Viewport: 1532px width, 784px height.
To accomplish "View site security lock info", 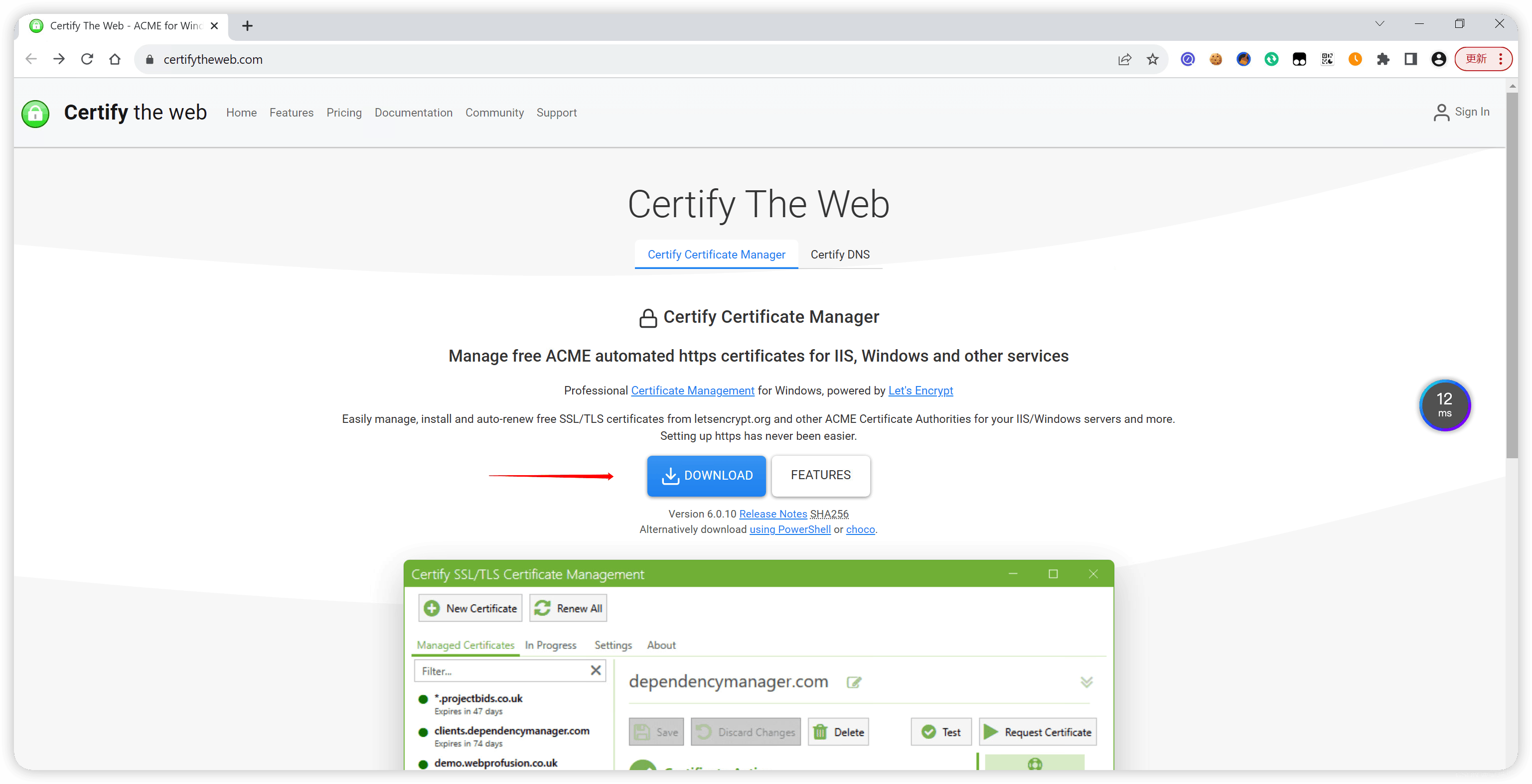I will point(150,59).
